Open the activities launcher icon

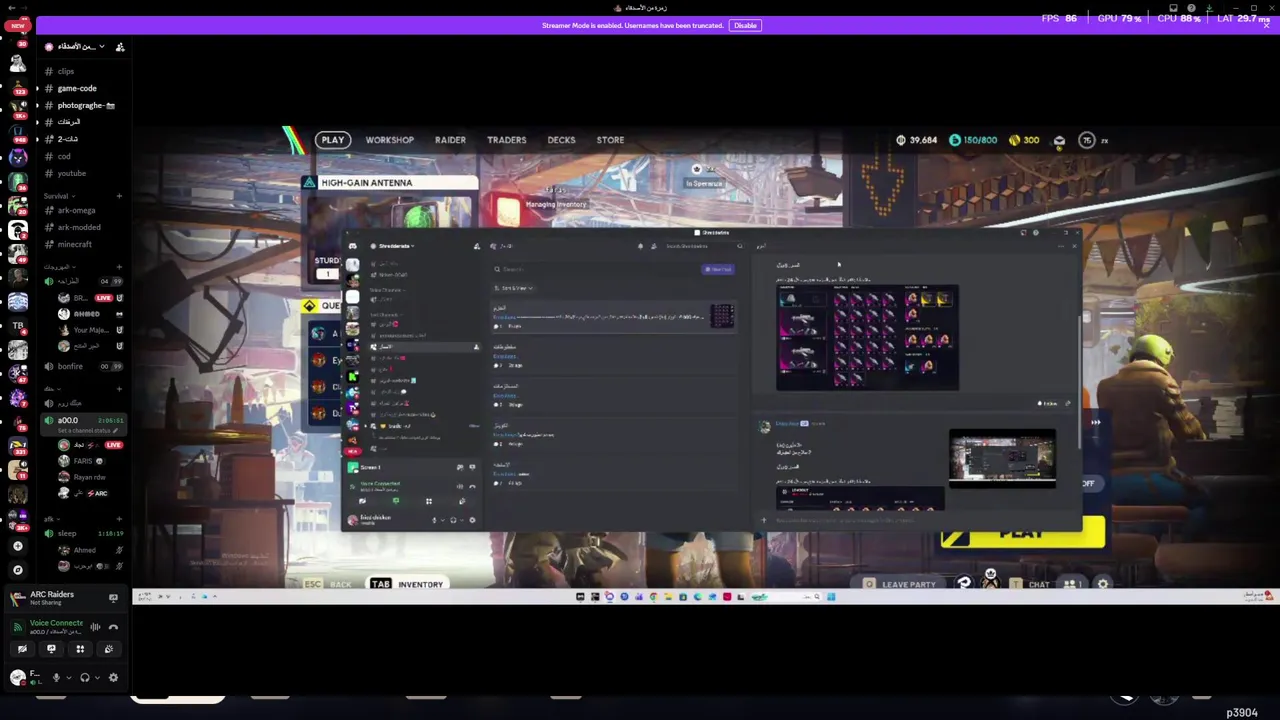tap(80, 649)
